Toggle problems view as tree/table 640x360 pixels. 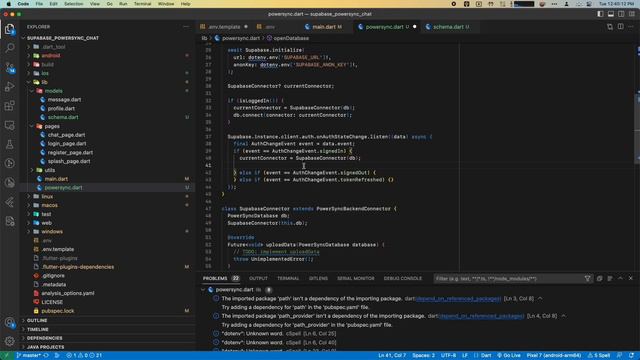610,278
